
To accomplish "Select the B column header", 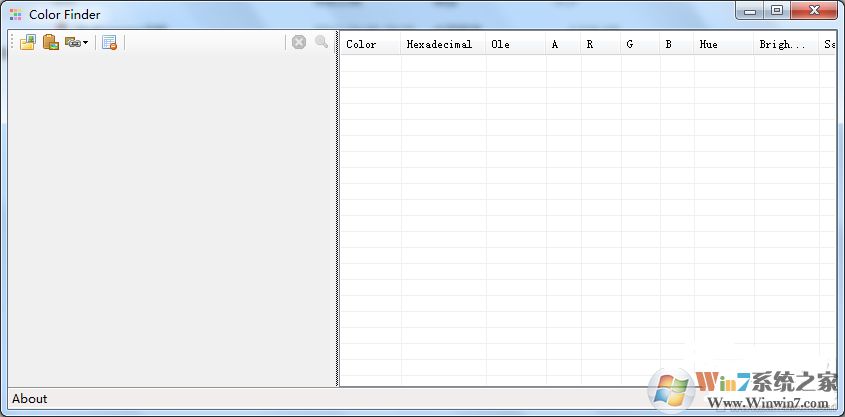I will click(676, 44).
